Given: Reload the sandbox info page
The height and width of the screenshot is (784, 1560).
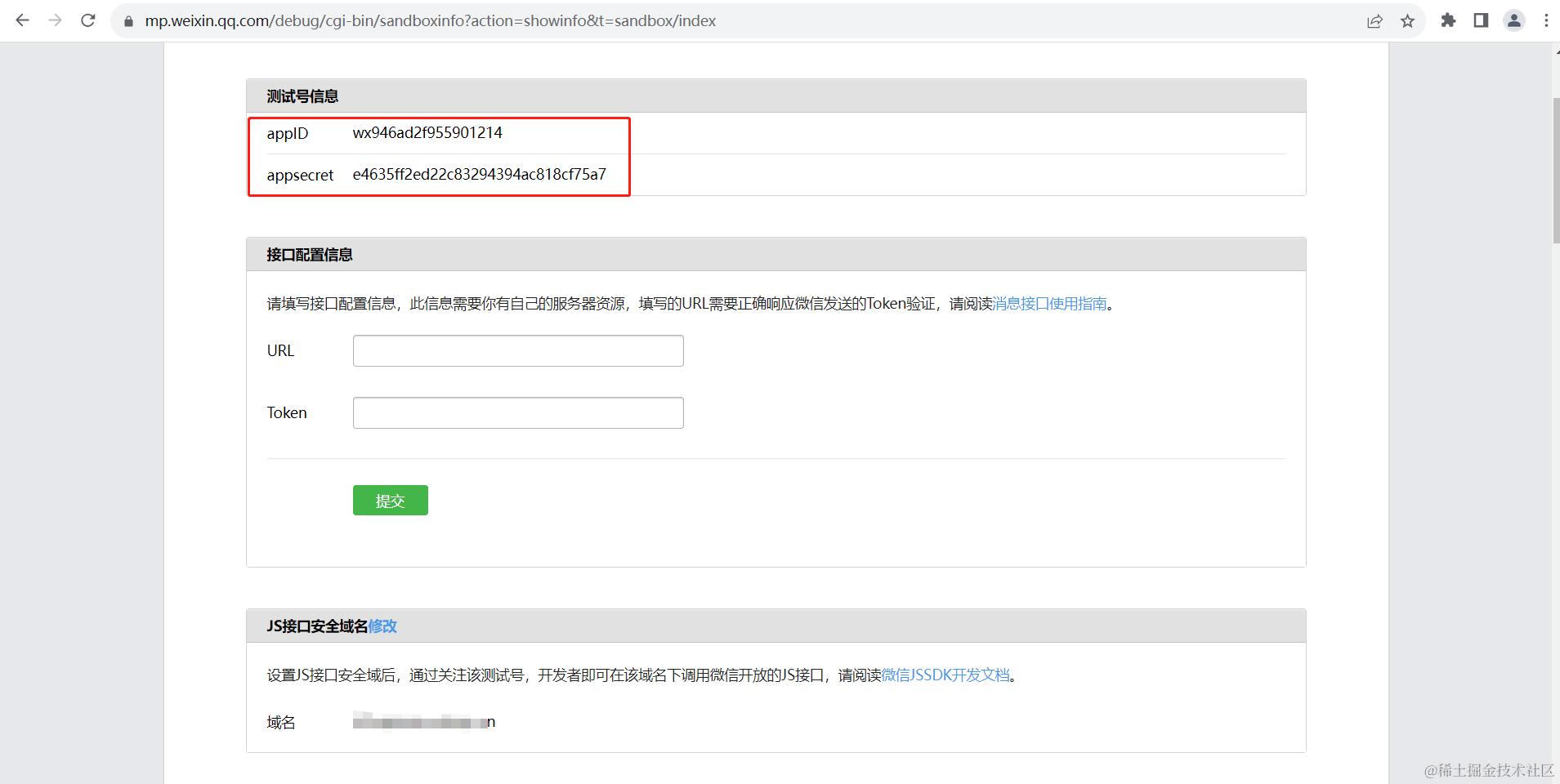Looking at the screenshot, I should [x=88, y=20].
